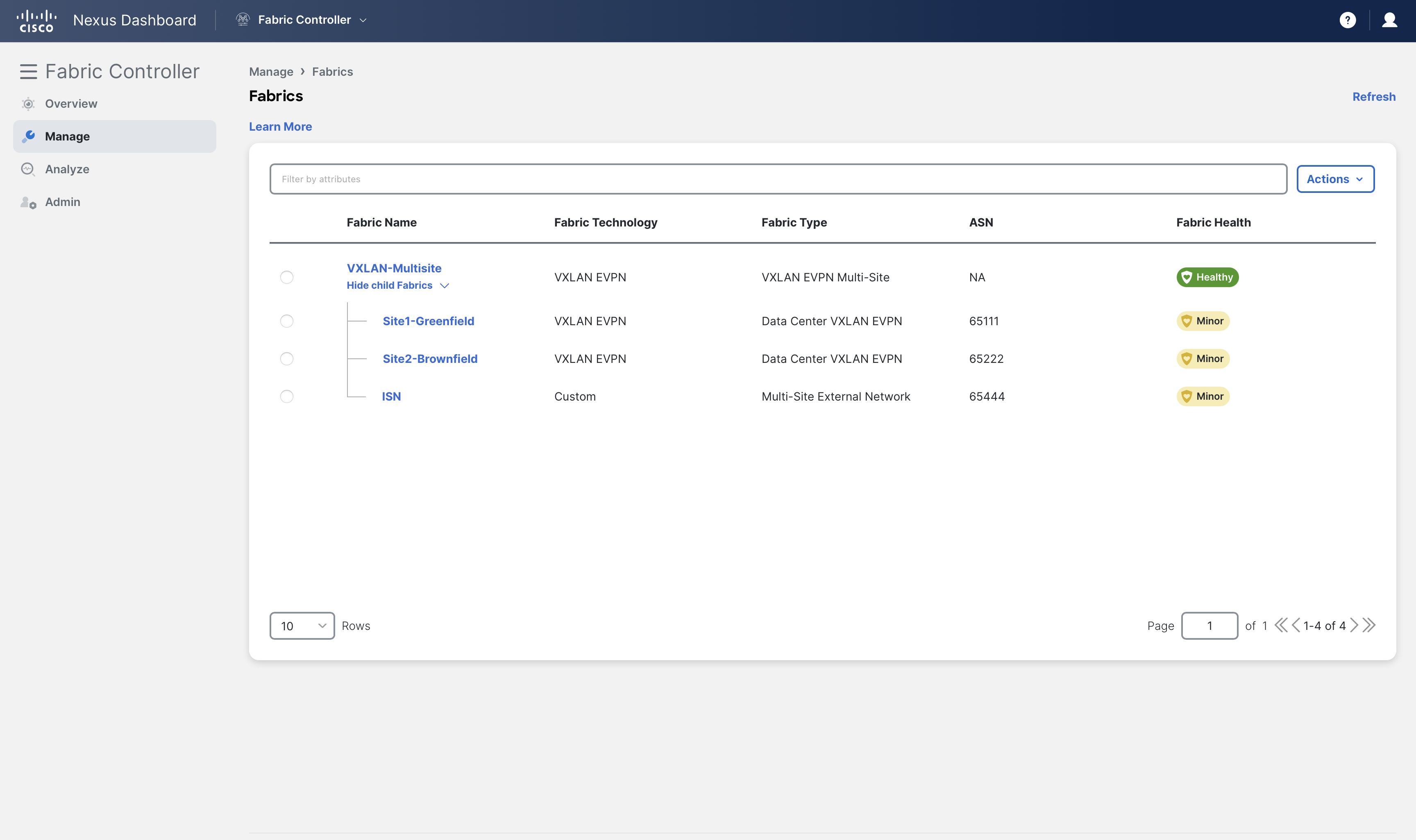Click the Data Center VXLAN EVPN cell for Site1-Greenfield
The height and width of the screenshot is (840, 1416).
click(832, 321)
